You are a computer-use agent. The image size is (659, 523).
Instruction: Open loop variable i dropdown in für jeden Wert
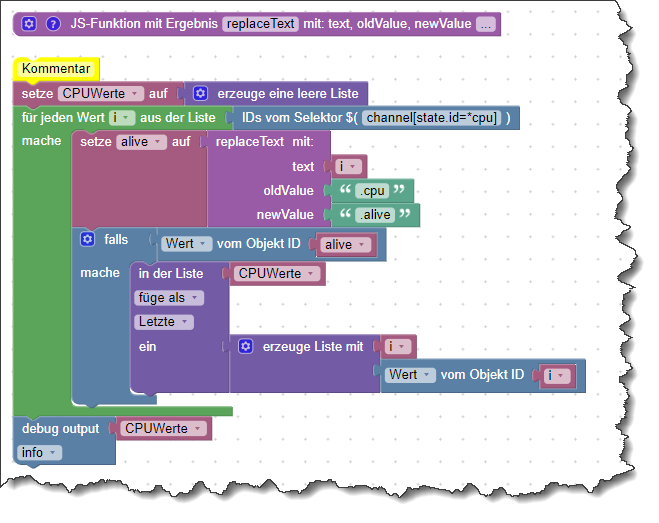(x=121, y=118)
